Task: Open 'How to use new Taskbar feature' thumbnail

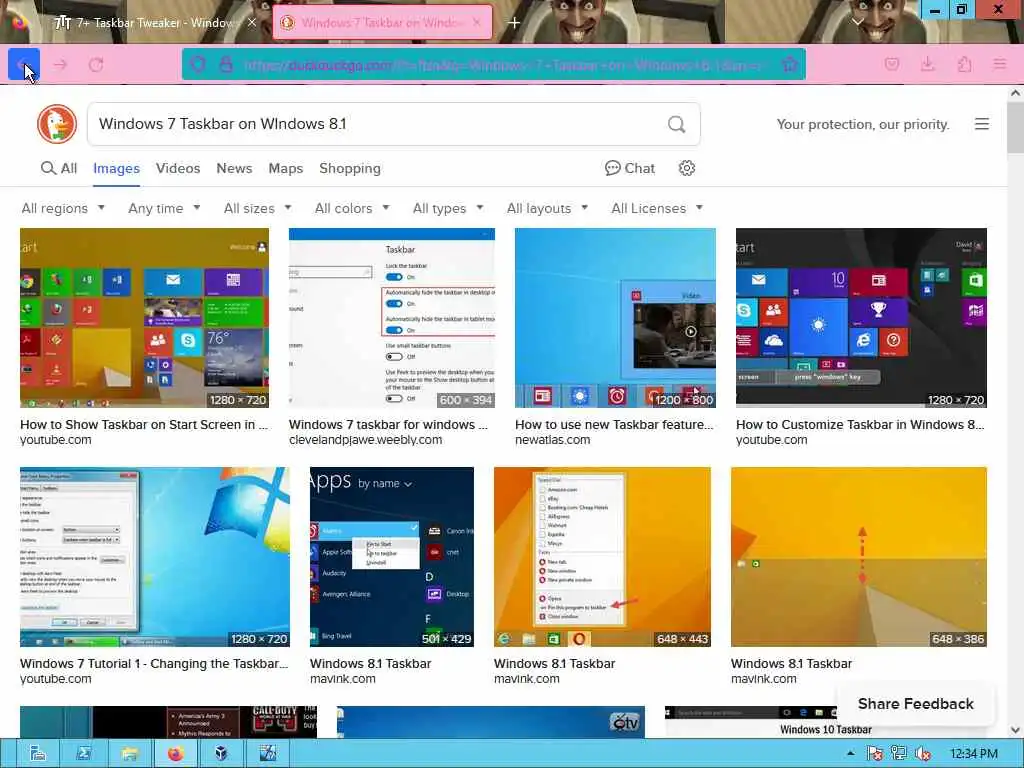Action: (x=615, y=317)
